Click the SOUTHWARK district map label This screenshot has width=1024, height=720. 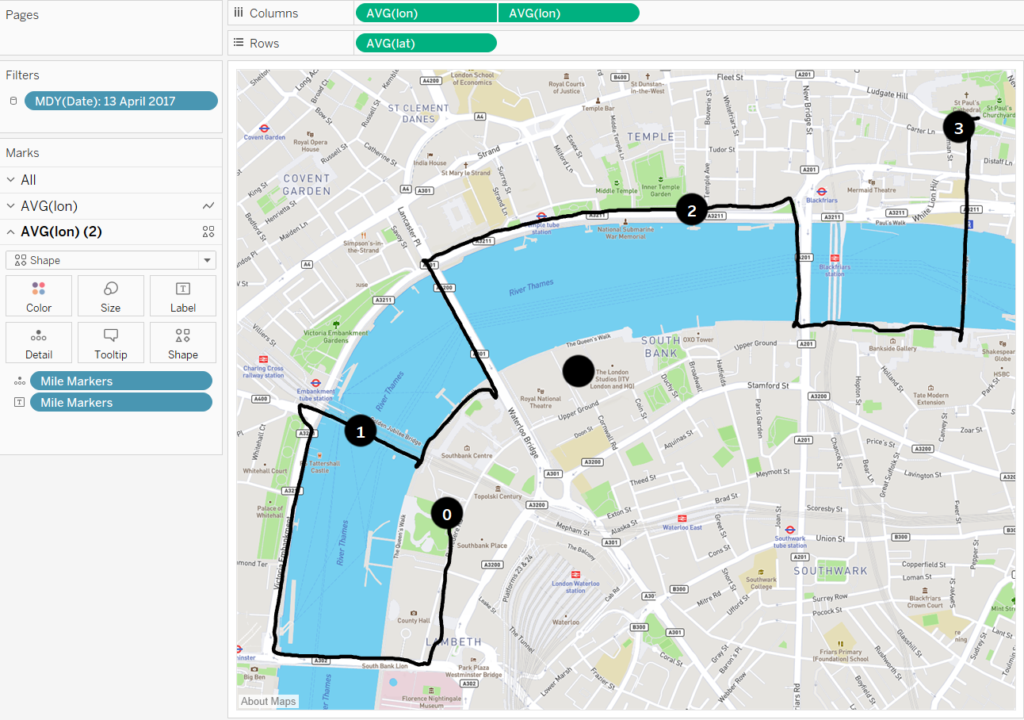click(831, 570)
